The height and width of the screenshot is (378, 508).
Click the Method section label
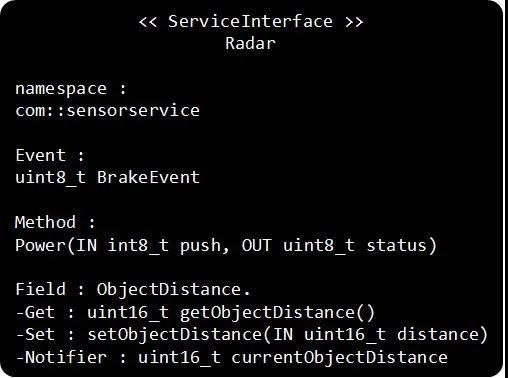tap(45, 222)
